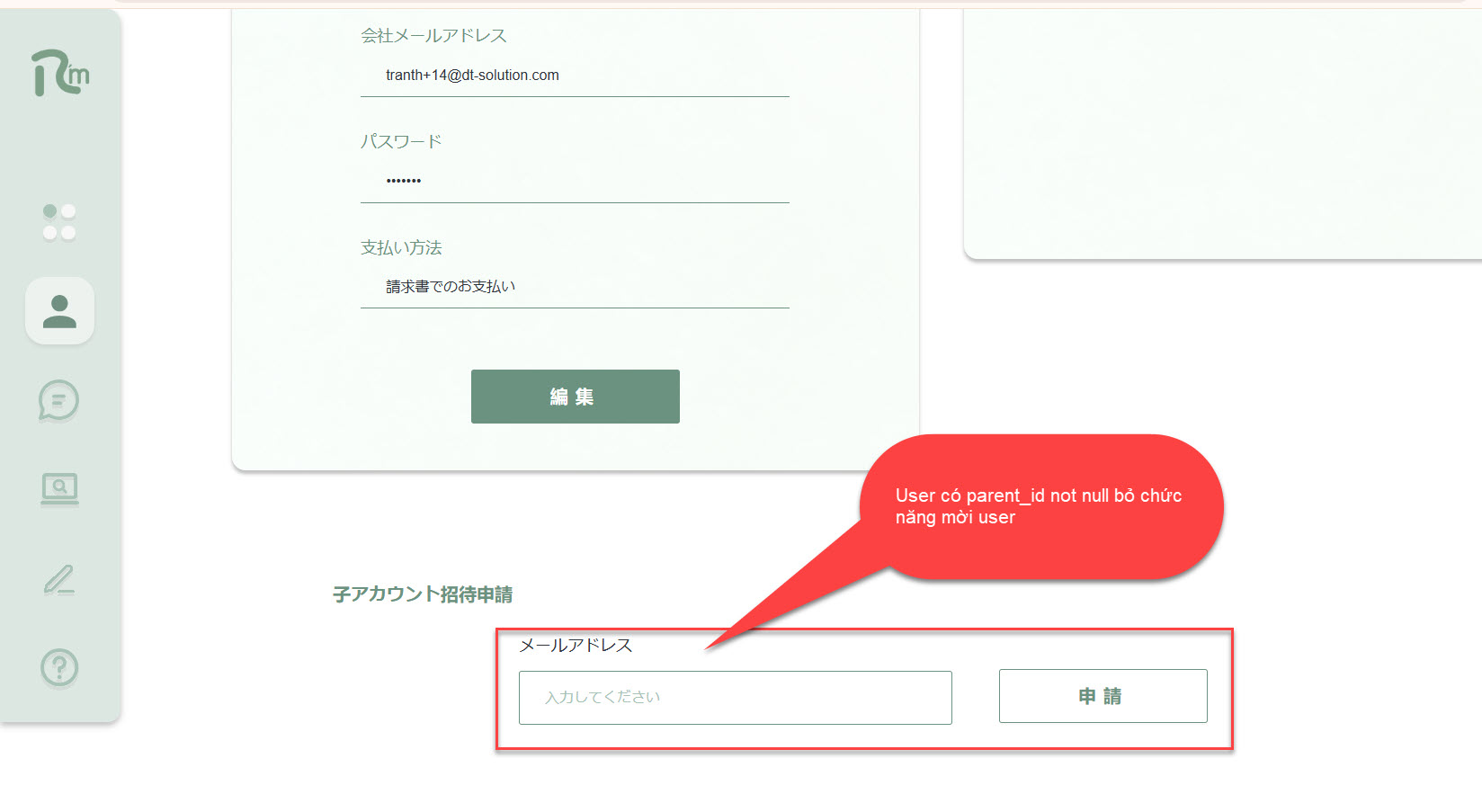Click the masked password field

pos(574,181)
